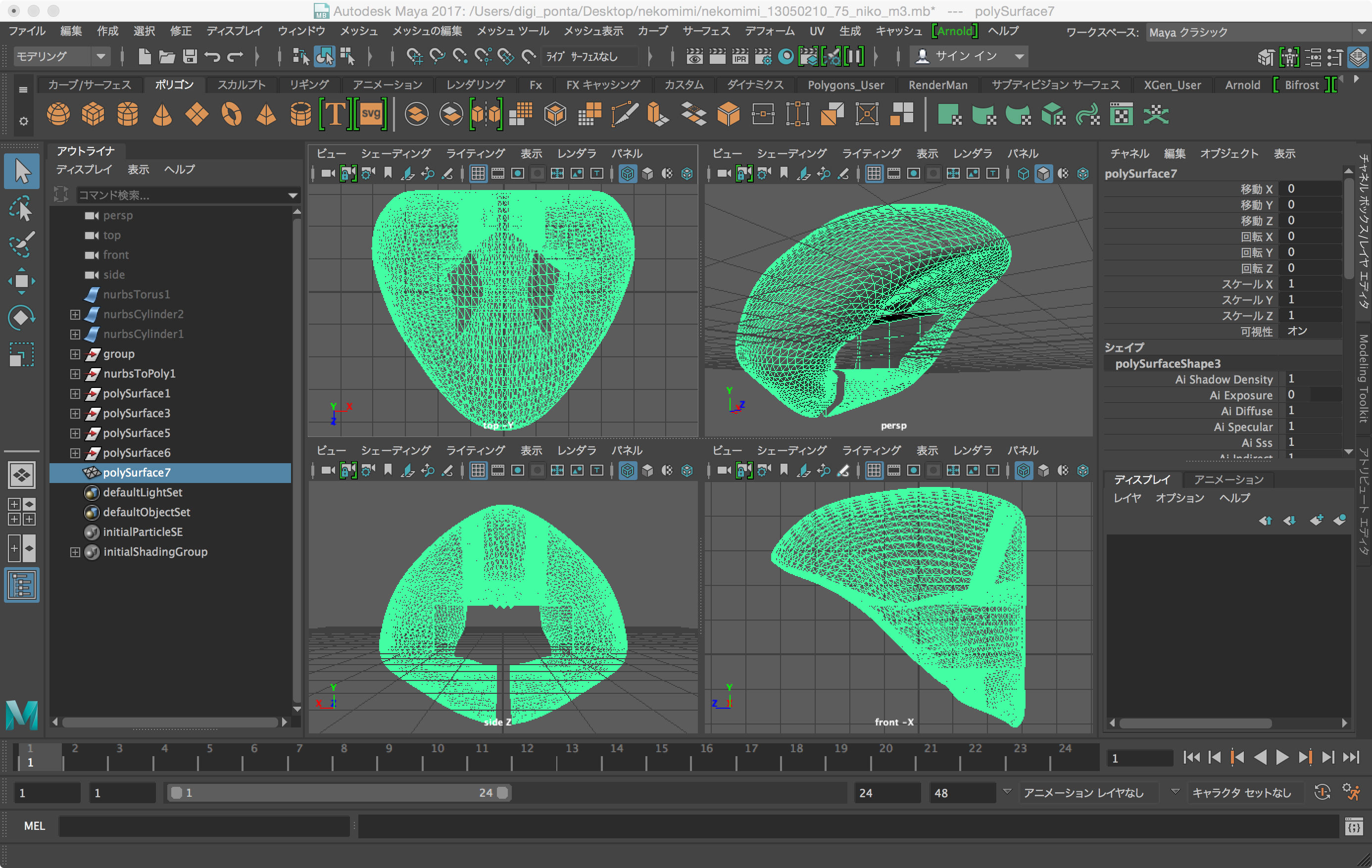This screenshot has width=1372, height=868.
Task: Toggle wireframe shading in side view panel
Action: [627, 471]
